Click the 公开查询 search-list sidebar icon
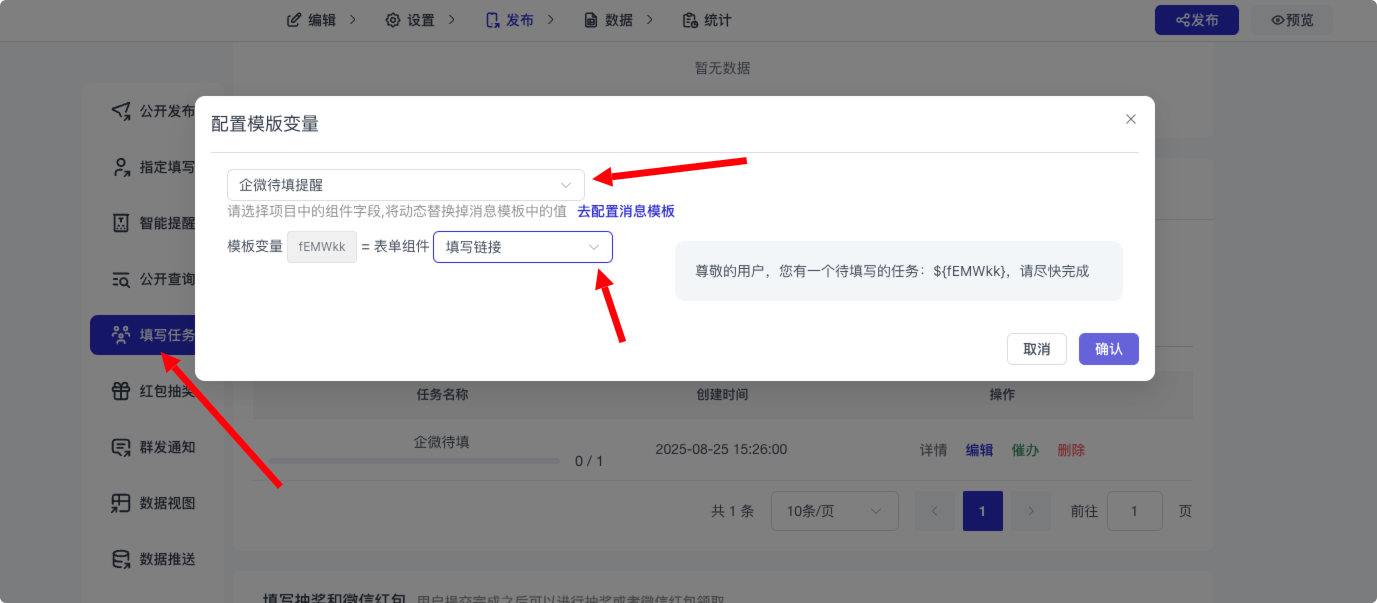Viewport: 1377px width, 603px height. pyautogui.click(x=121, y=279)
